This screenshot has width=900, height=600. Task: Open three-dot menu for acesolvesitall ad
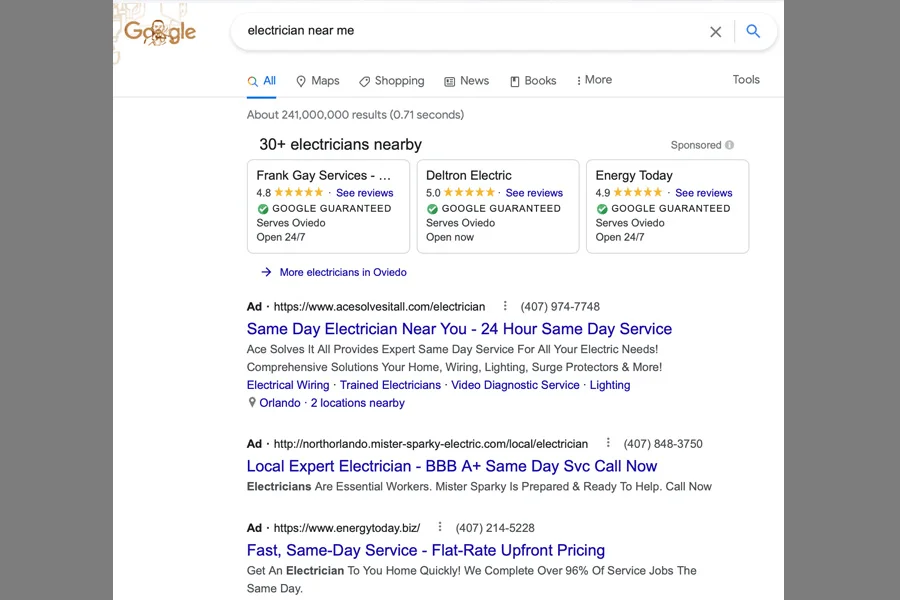pos(505,305)
